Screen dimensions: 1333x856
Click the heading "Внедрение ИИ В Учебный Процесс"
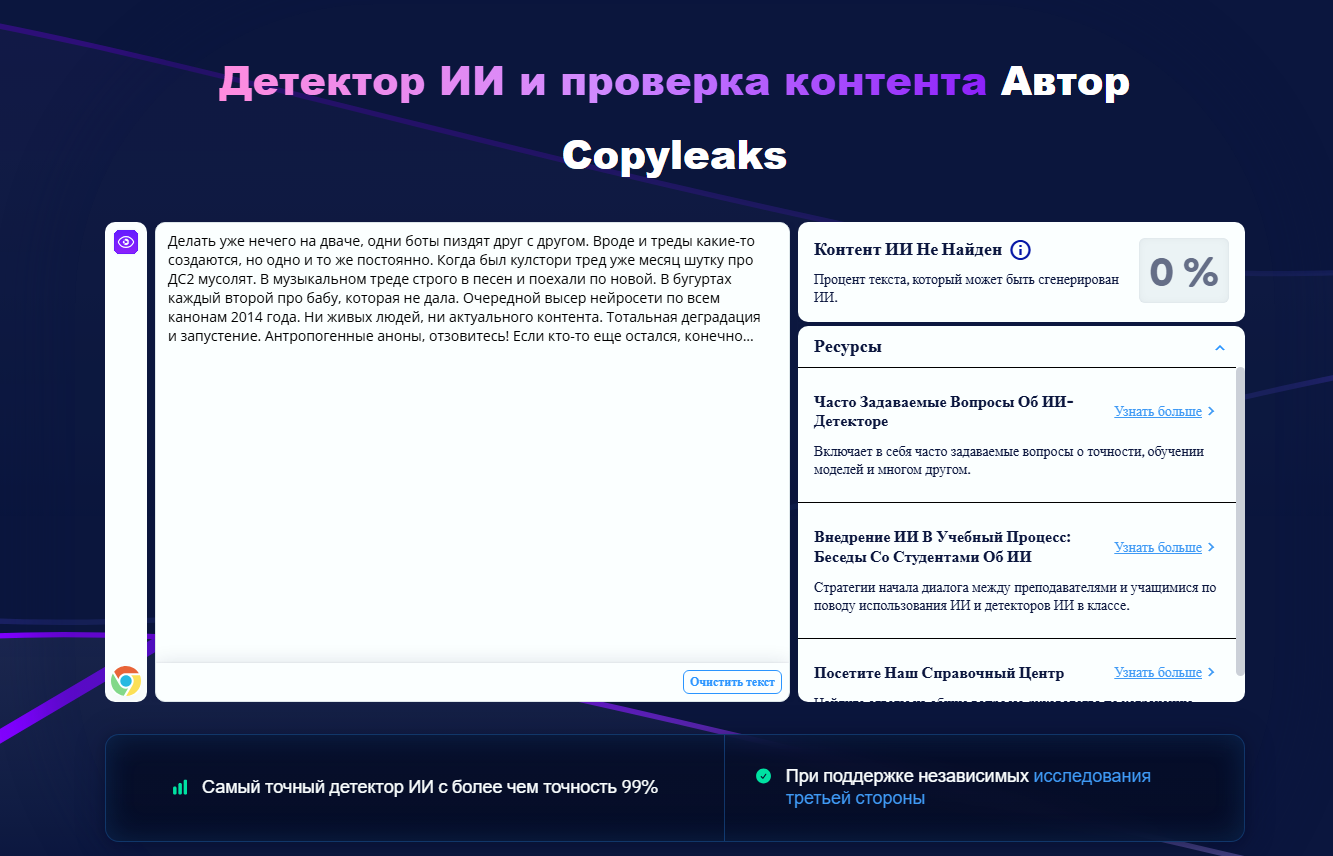[942, 547]
